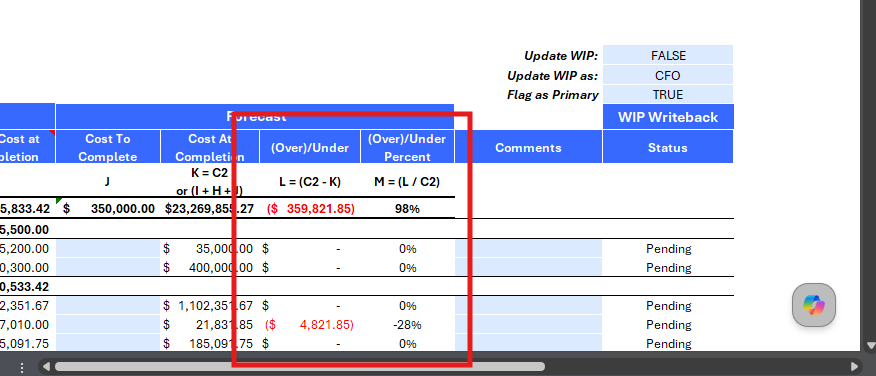Select the 0% cell in the $35,000.00 row
Screen dimensions: 876x376
coord(407,249)
